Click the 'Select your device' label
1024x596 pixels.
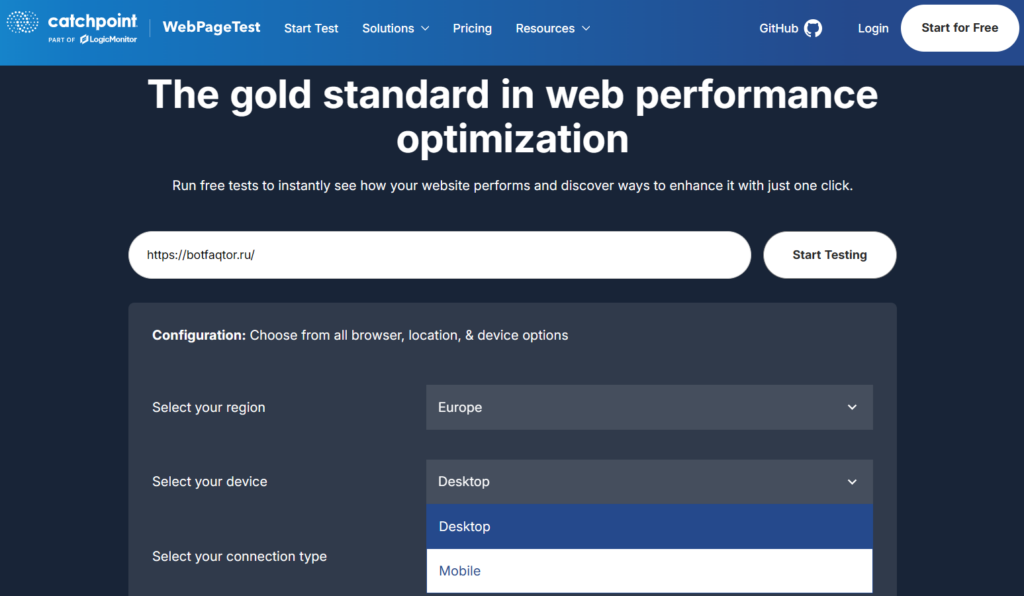pyautogui.click(x=210, y=482)
